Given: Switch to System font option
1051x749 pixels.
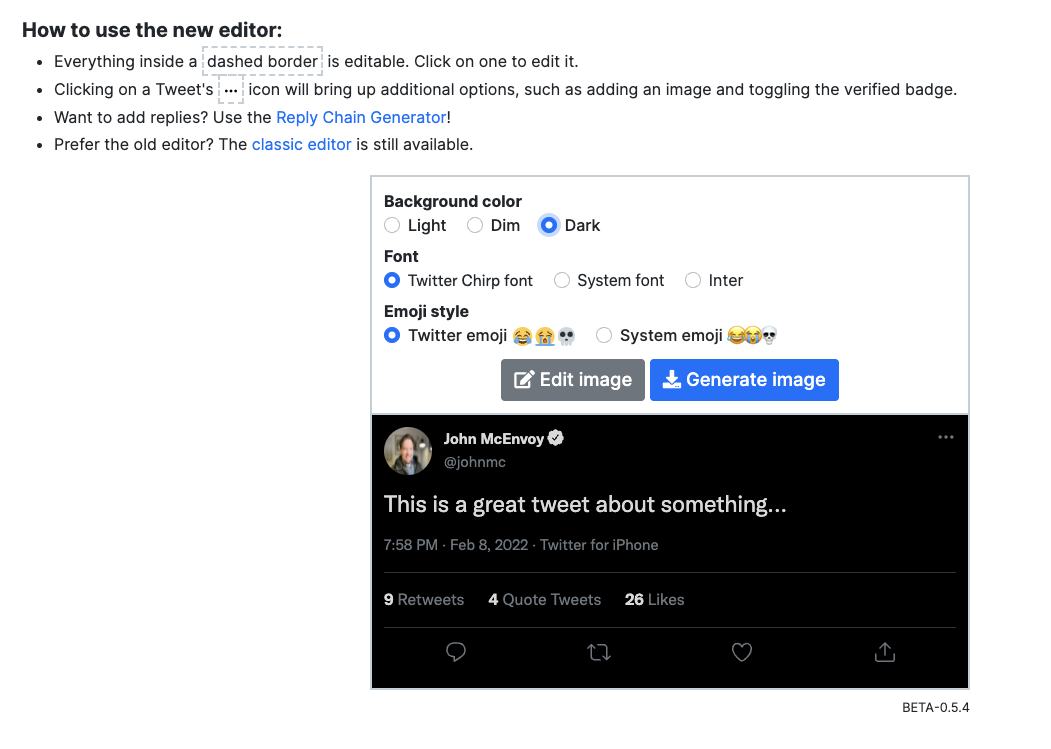Looking at the screenshot, I should click(x=562, y=280).
